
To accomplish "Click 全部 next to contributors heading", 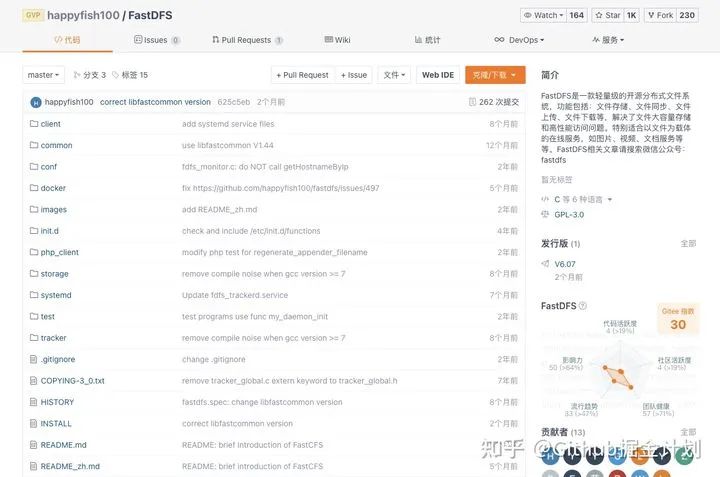I will pyautogui.click(x=688, y=432).
